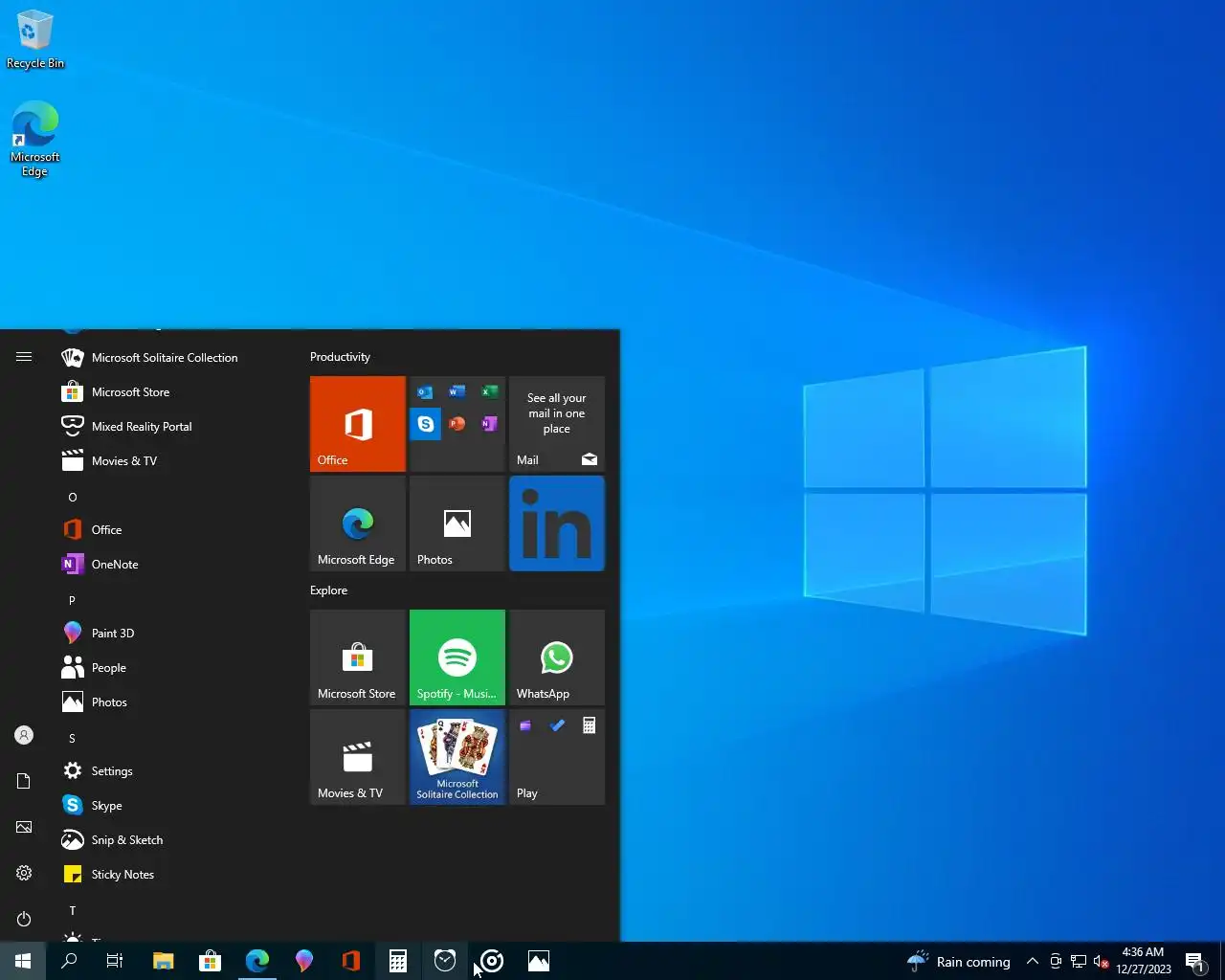Select the Recycle Bin desktop icon
1225x980 pixels.
34,40
